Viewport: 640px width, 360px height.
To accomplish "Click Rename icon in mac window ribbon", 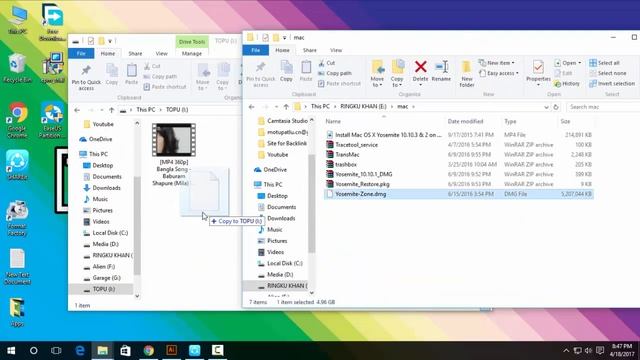I will coord(441,71).
